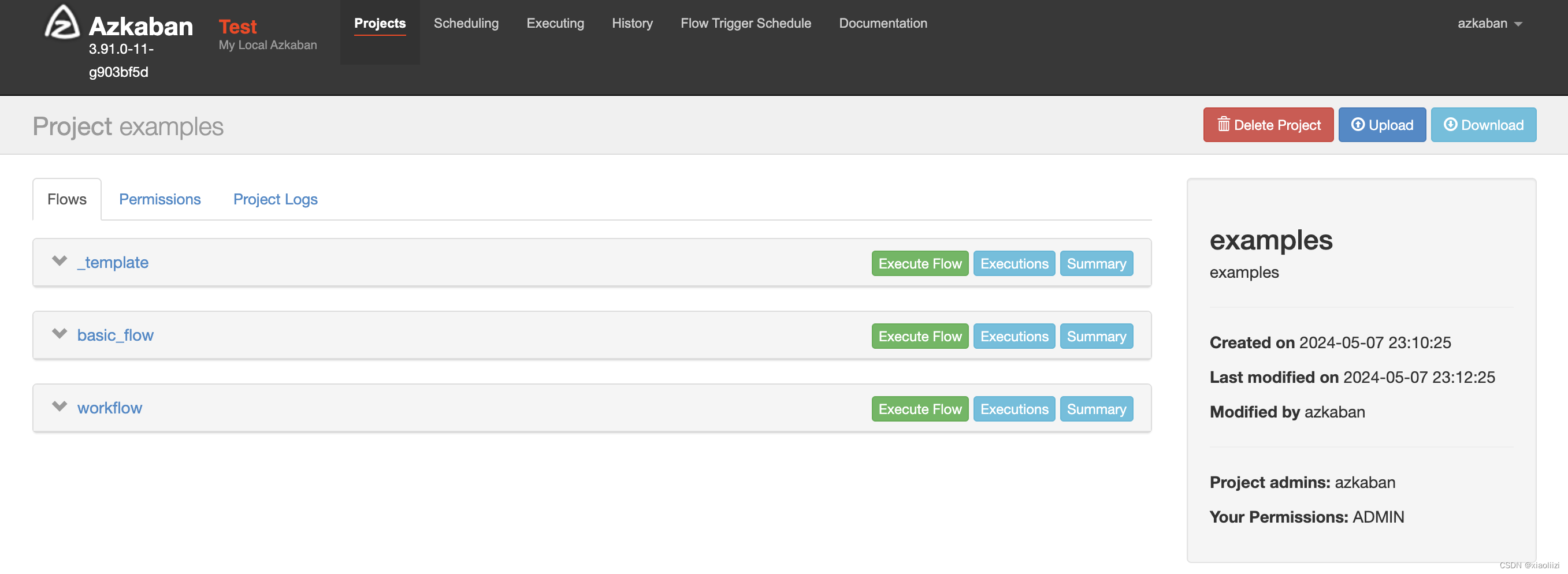Viewport: 1568px width, 574px height.
Task: Click the Upload button
Action: point(1382,125)
